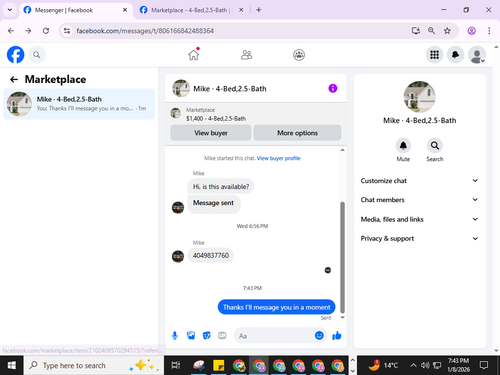
Task: Expand the Privacy & support section
Action: tap(419, 238)
